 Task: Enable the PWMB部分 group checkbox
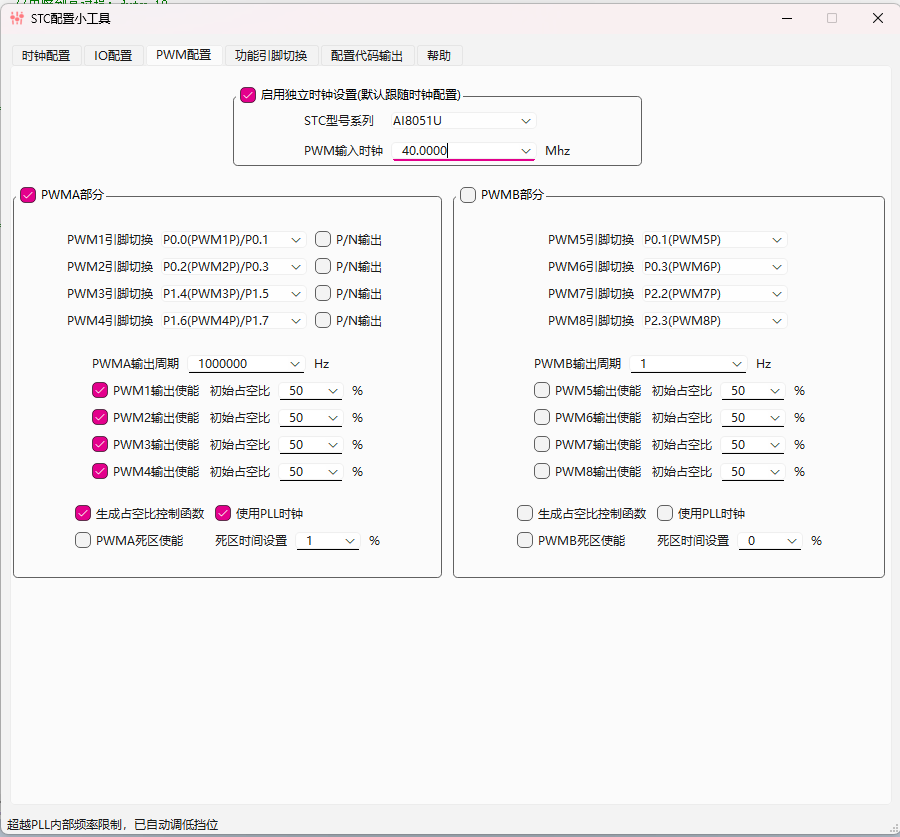point(468,195)
